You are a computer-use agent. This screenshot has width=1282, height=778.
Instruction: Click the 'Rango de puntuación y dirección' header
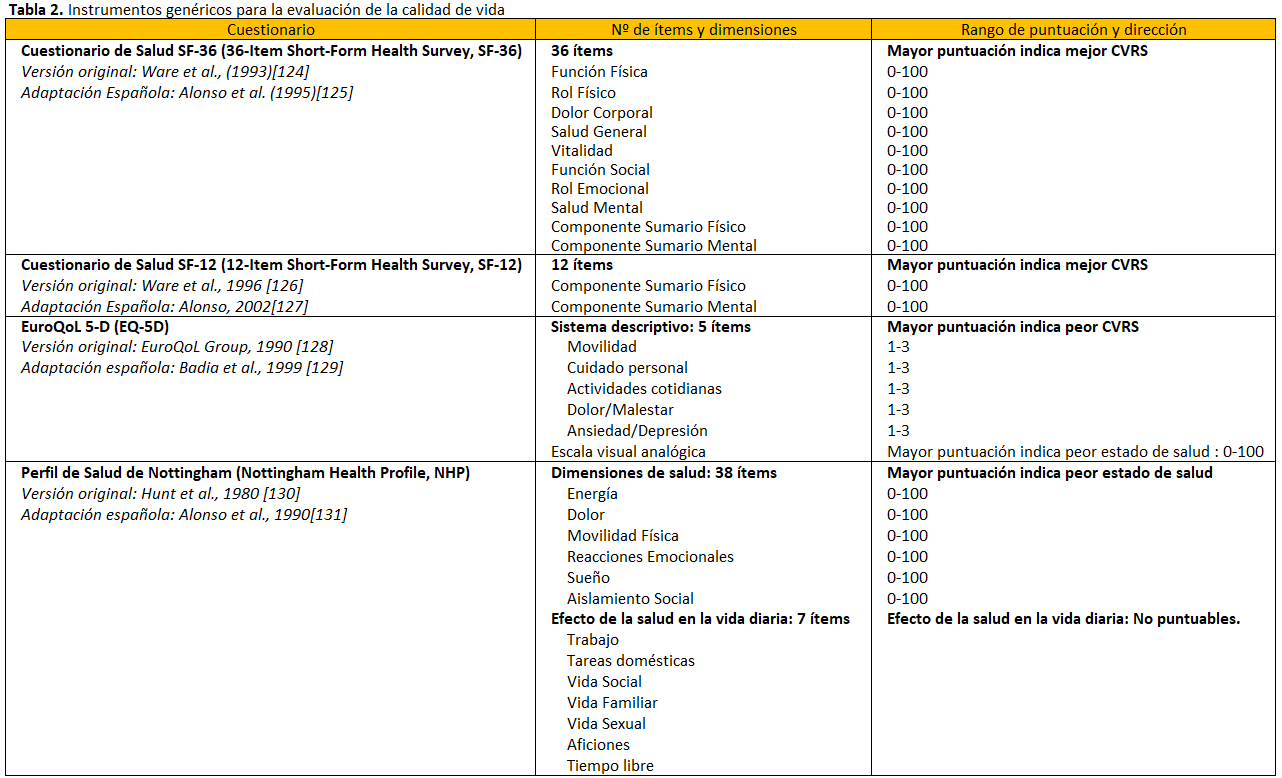click(1073, 30)
